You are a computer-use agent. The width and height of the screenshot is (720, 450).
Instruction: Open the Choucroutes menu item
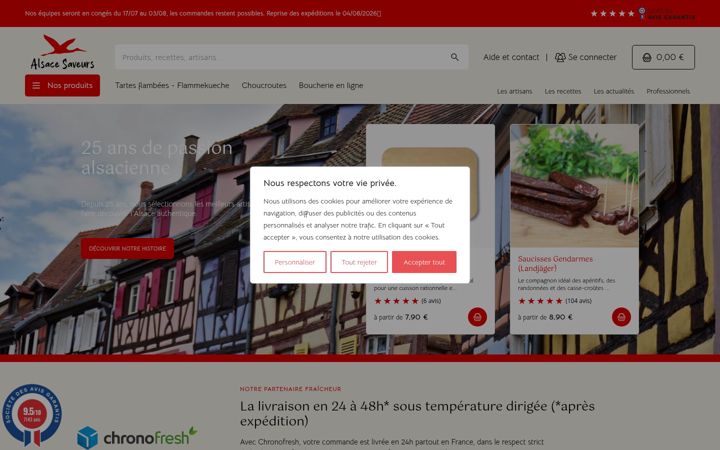pyautogui.click(x=264, y=85)
